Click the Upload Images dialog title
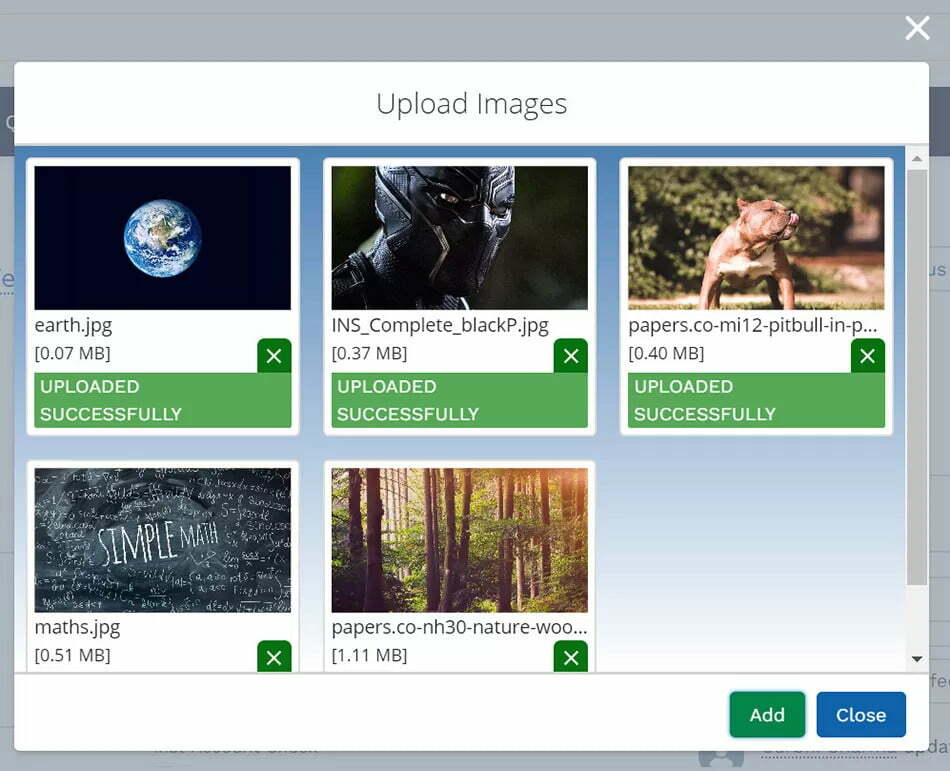 (471, 104)
